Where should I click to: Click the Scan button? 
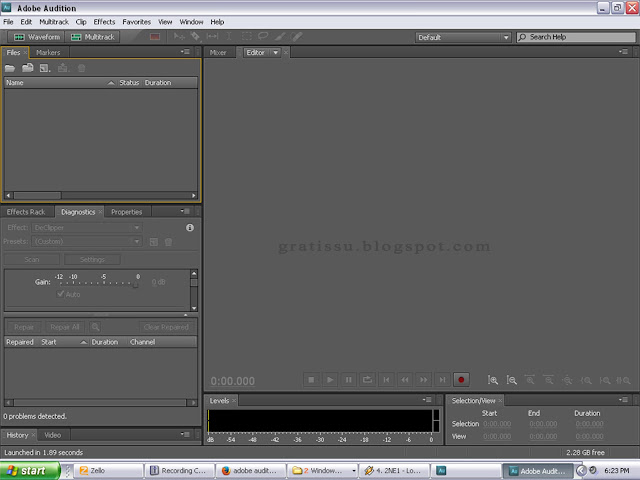tap(32, 260)
